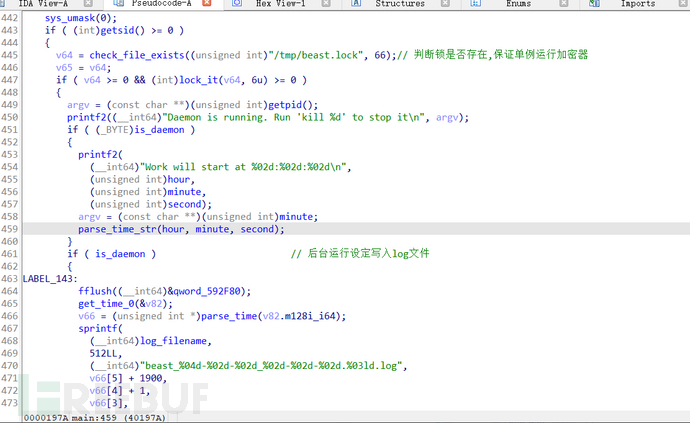Switch to the Hex View-1 tab
This screenshot has width=690, height=423.
pyautogui.click(x=280, y=4)
